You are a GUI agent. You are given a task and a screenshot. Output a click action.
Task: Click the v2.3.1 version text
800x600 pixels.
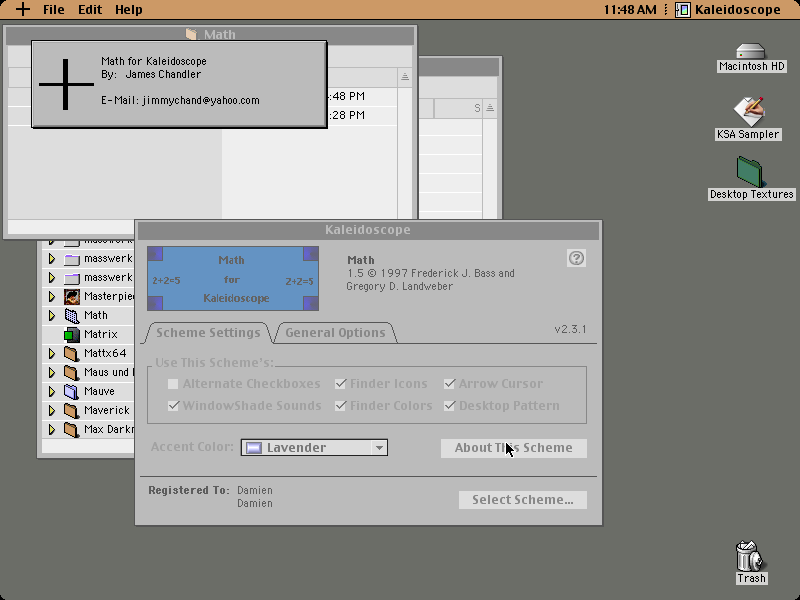[570, 329]
